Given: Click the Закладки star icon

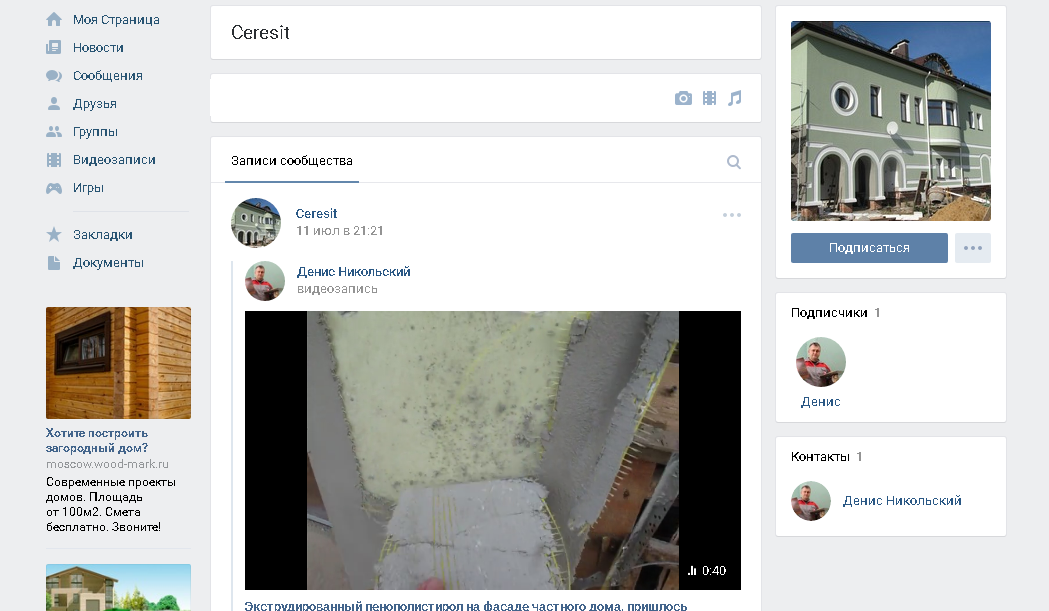Looking at the screenshot, I should coord(54,234).
